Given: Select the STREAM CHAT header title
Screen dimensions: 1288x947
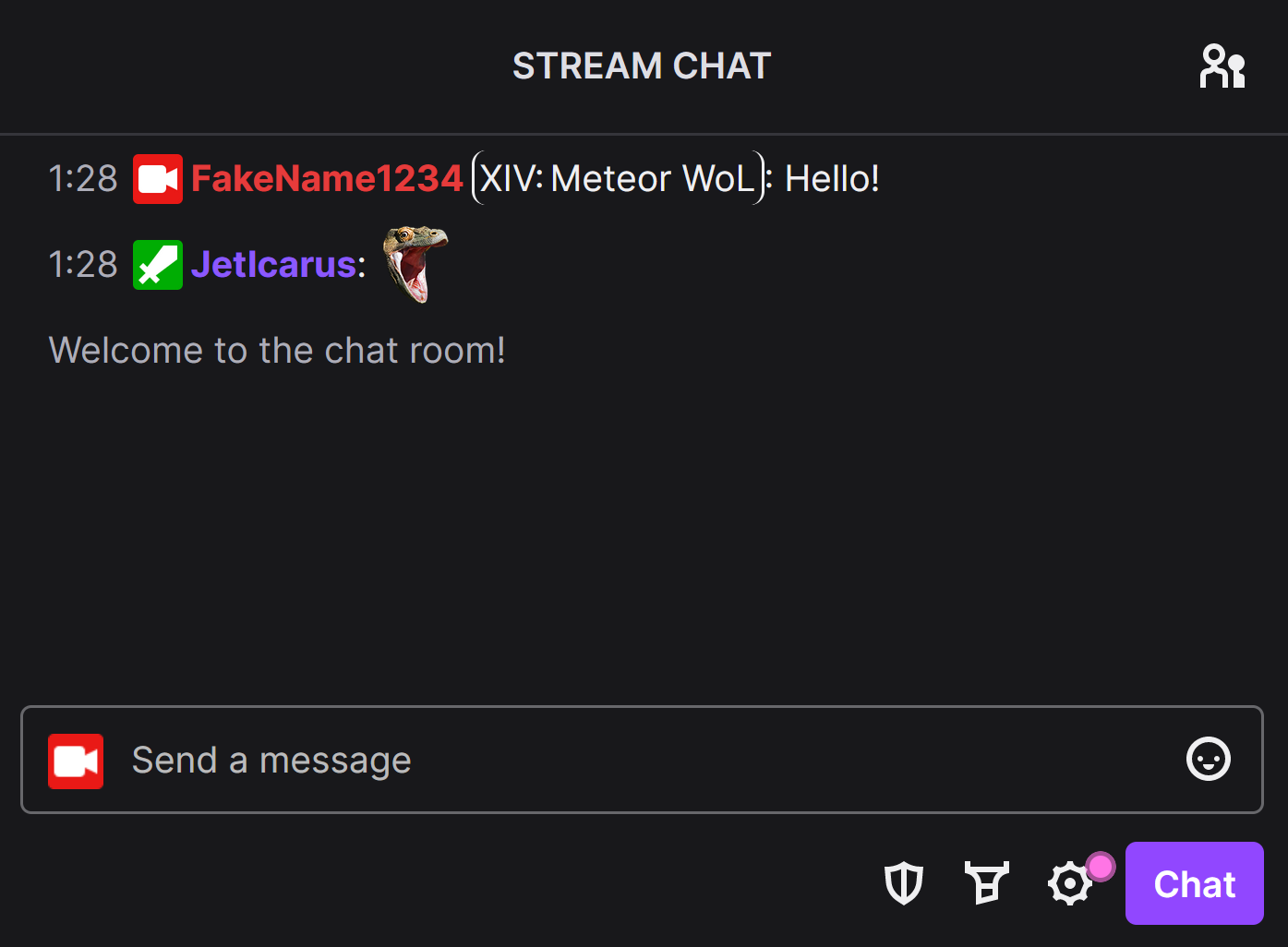Looking at the screenshot, I should (641, 66).
